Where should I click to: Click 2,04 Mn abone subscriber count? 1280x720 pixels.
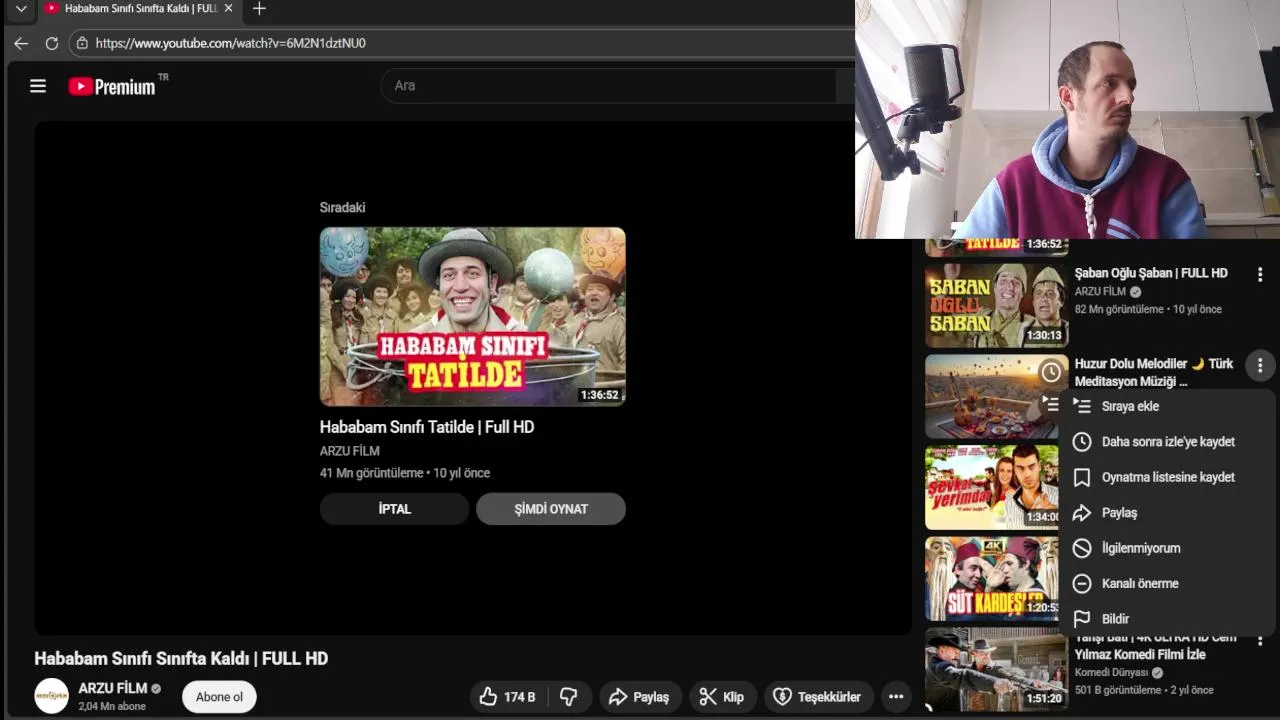(x=112, y=706)
